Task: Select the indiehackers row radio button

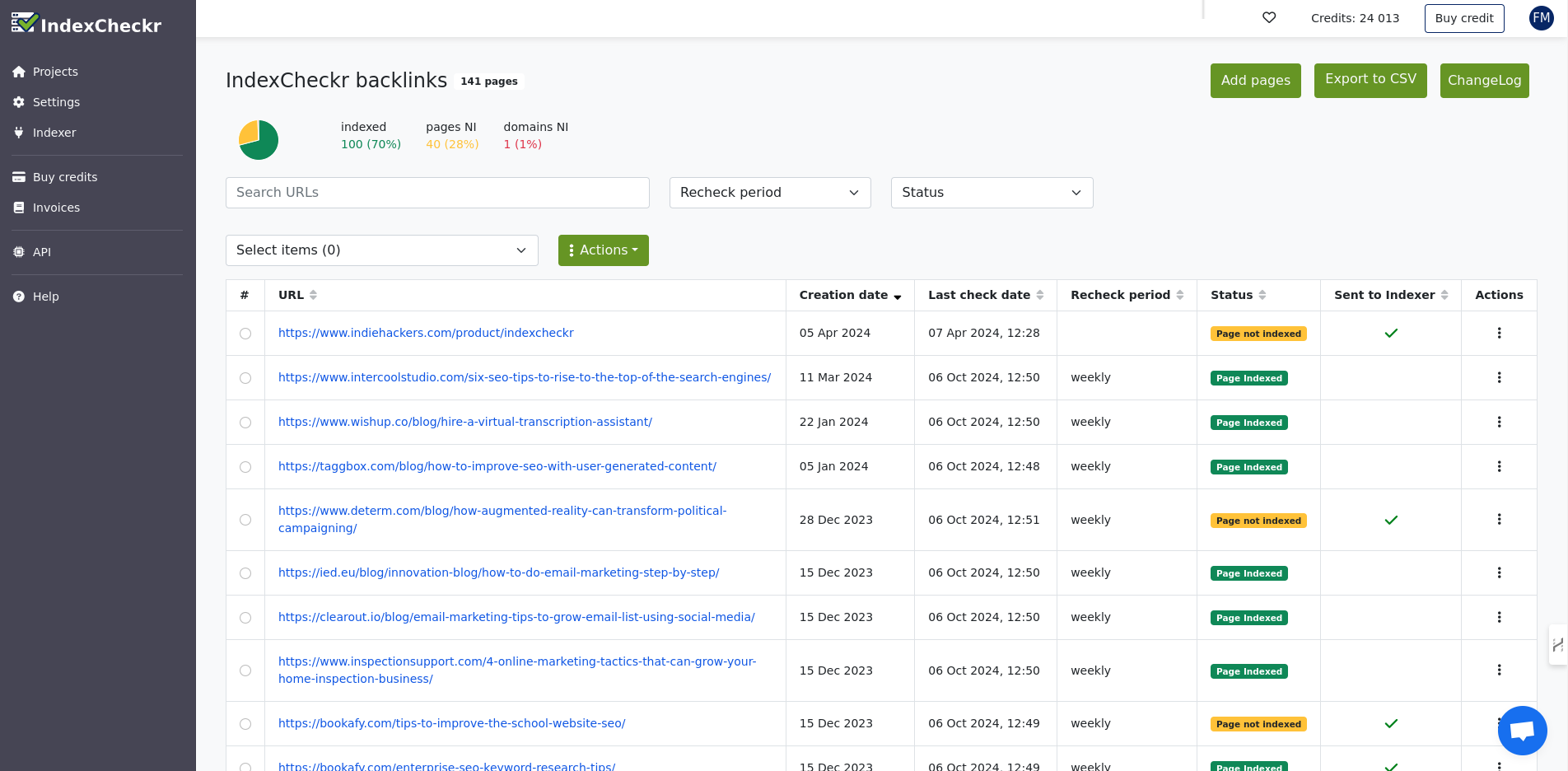Action: (245, 334)
